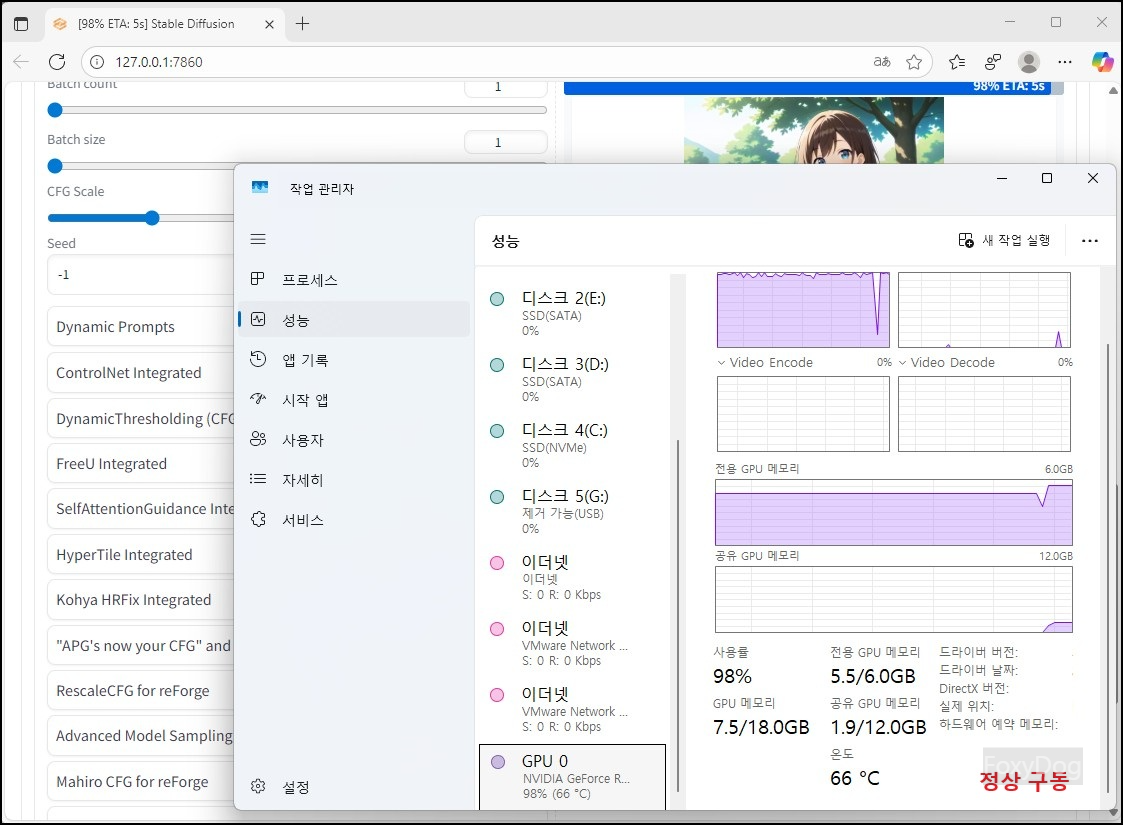Open the 자세히 (Details) page
This screenshot has height=825, width=1123.
(x=355, y=479)
